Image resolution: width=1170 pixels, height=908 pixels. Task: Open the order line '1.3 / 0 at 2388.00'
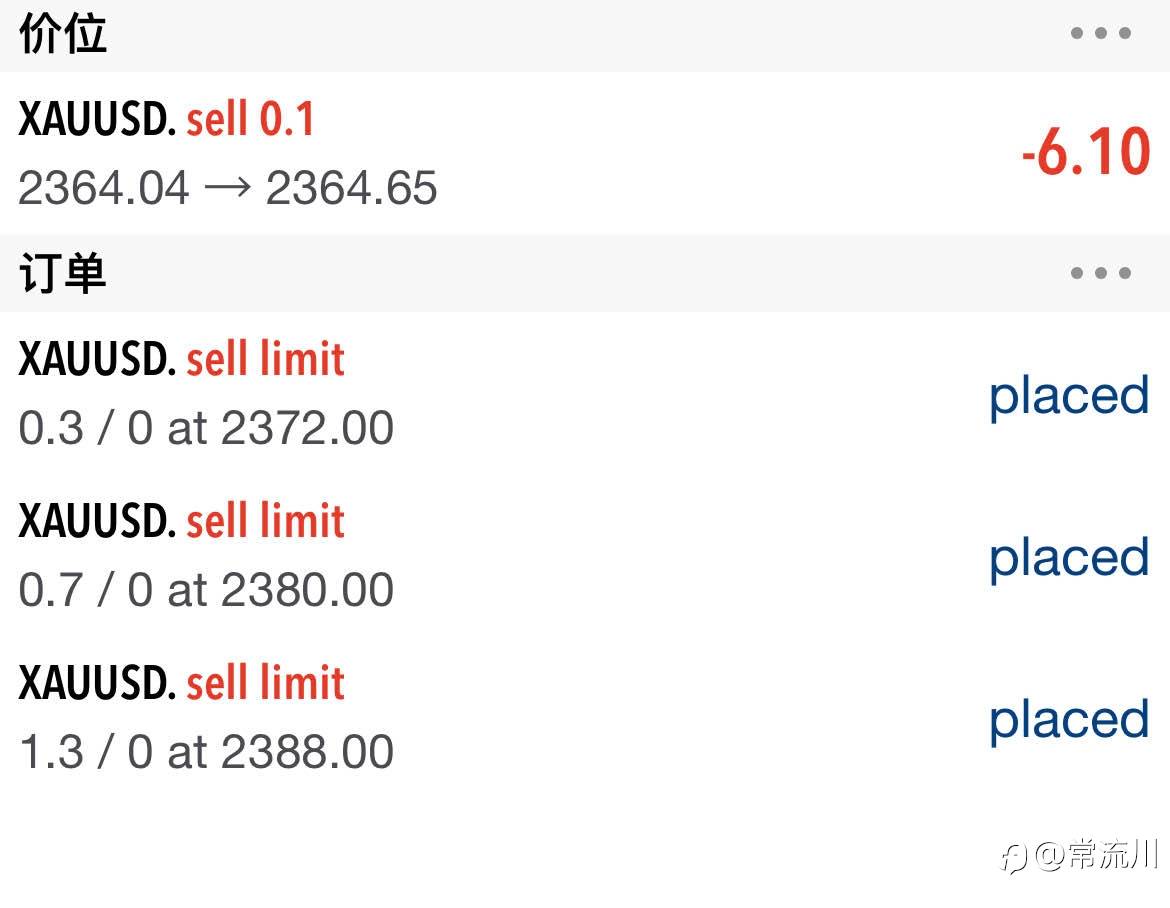point(206,752)
